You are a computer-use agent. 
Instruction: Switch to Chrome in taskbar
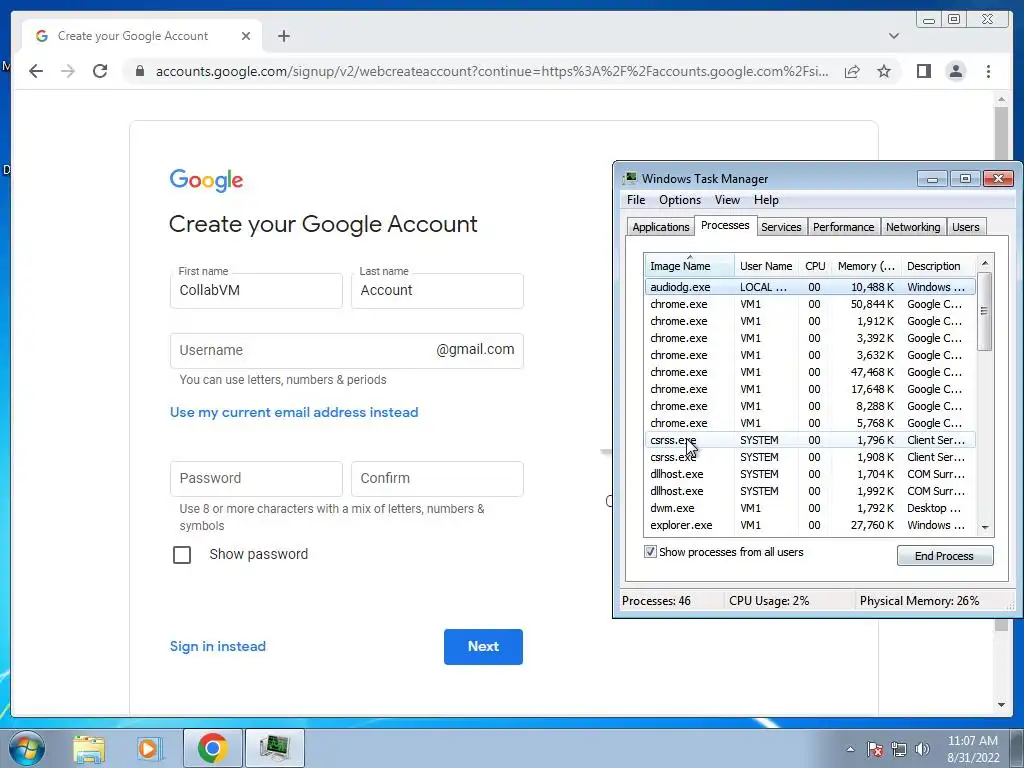[212, 748]
